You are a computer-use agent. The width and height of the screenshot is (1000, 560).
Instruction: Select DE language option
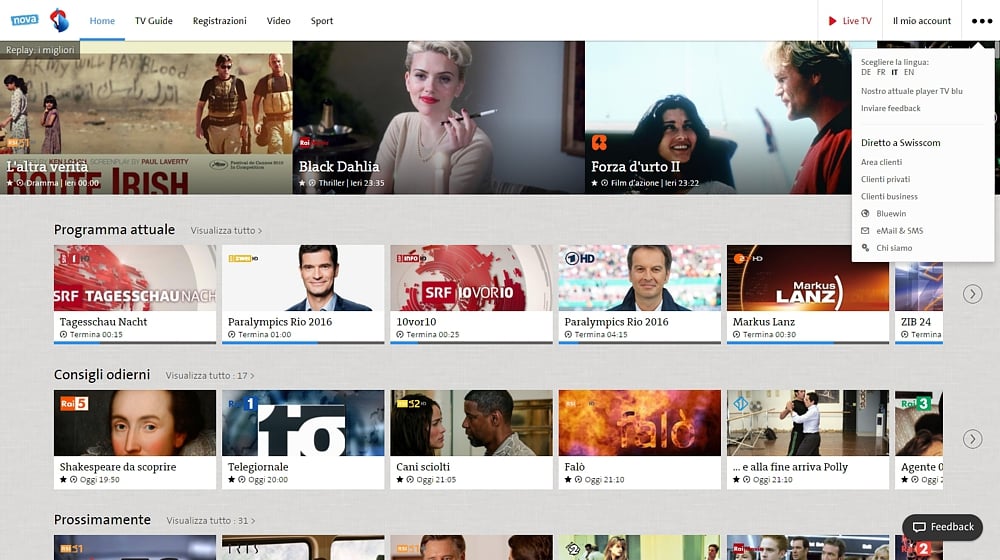click(865, 72)
